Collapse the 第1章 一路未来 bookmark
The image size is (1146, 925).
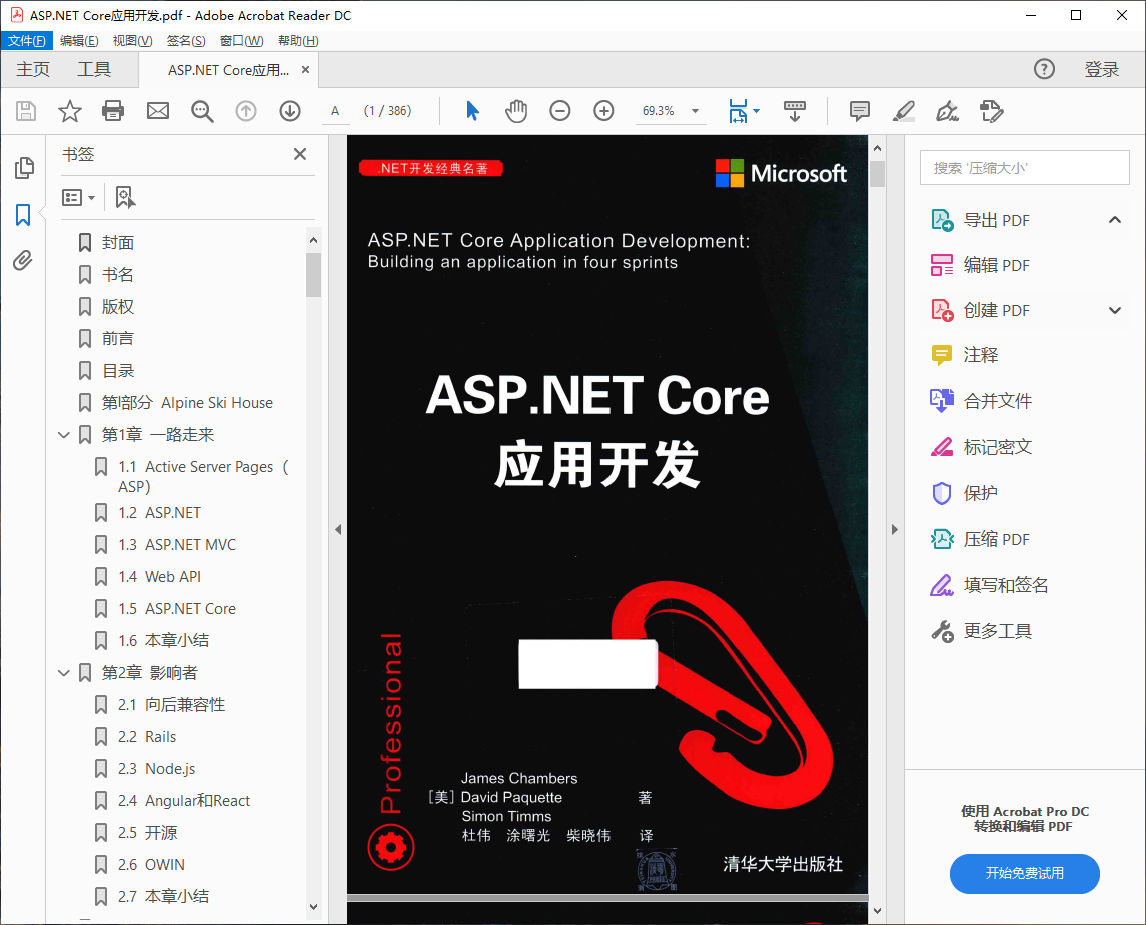coord(63,434)
